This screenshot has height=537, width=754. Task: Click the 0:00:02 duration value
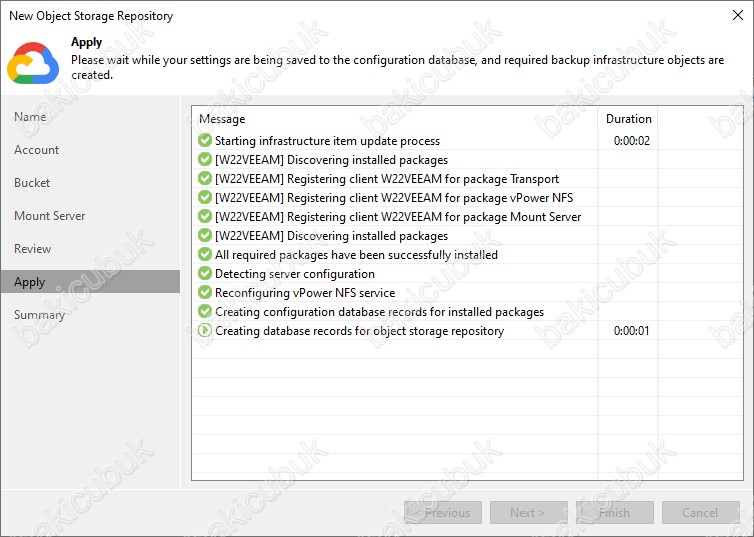pyautogui.click(x=631, y=140)
